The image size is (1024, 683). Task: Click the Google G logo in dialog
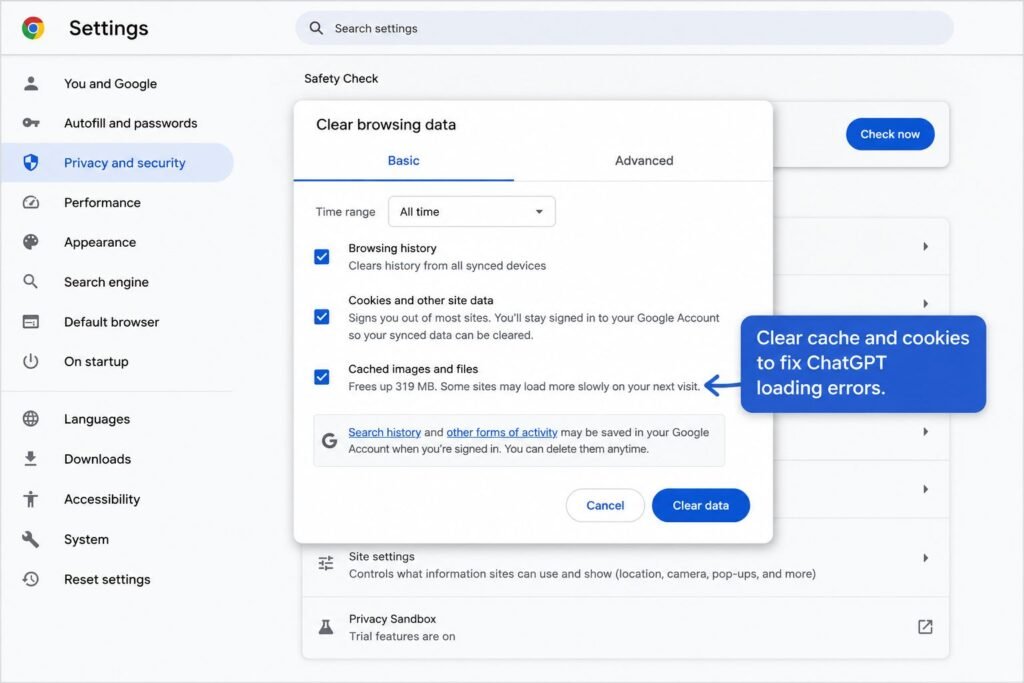330,441
